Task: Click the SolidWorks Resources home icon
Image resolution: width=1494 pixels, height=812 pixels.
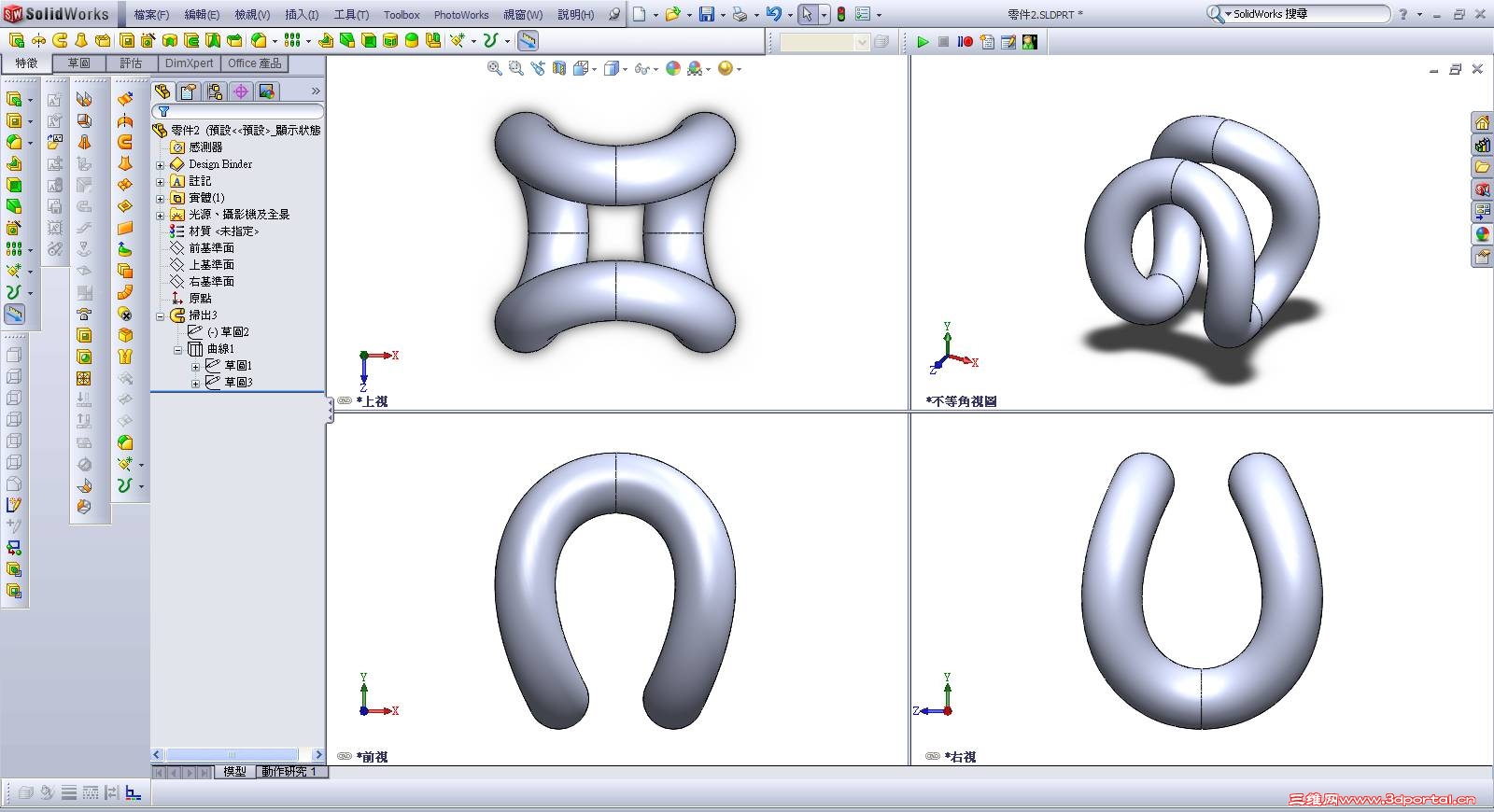Action: tap(1482, 122)
